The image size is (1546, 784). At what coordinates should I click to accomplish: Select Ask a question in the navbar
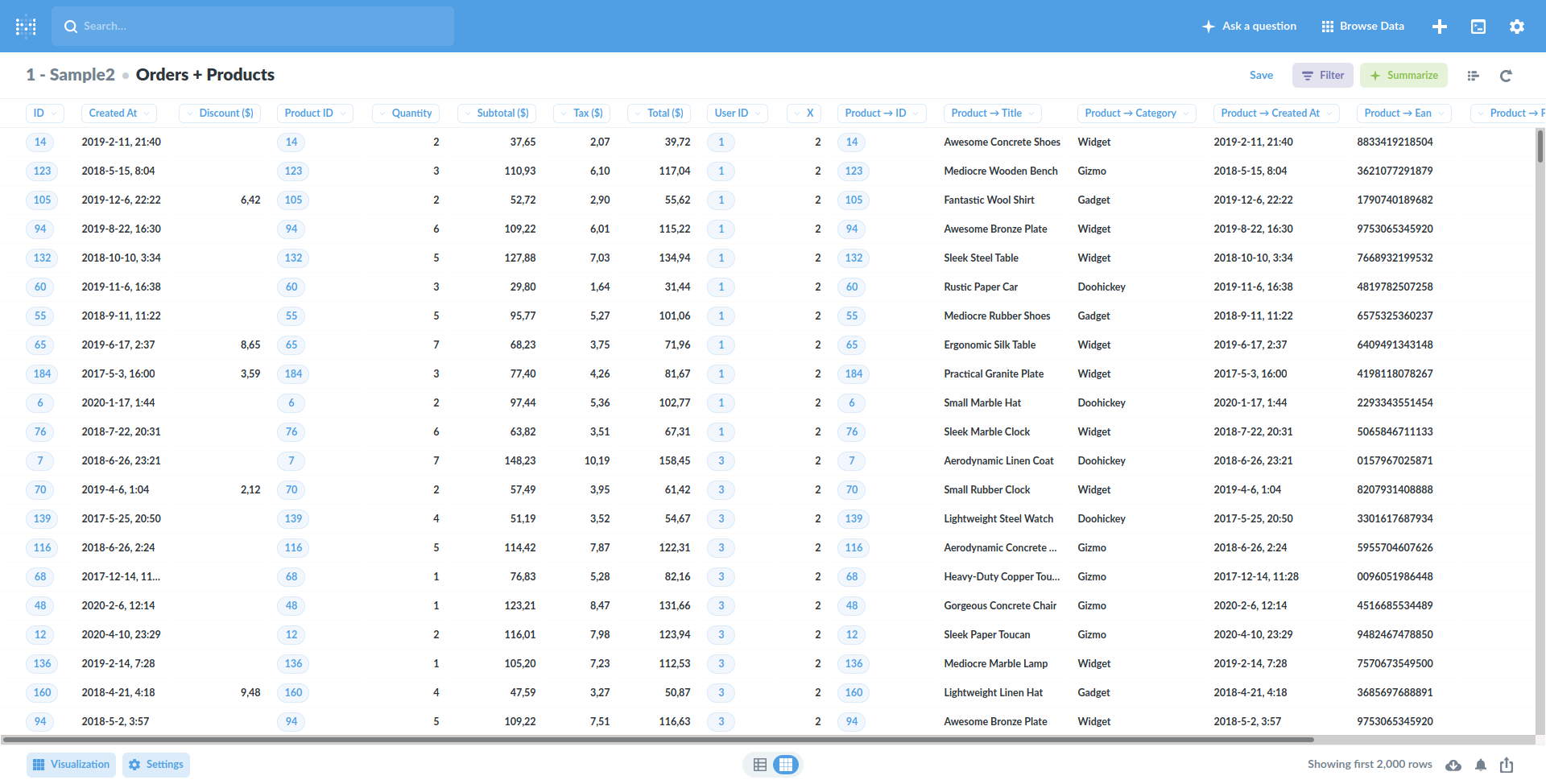pos(1249,26)
